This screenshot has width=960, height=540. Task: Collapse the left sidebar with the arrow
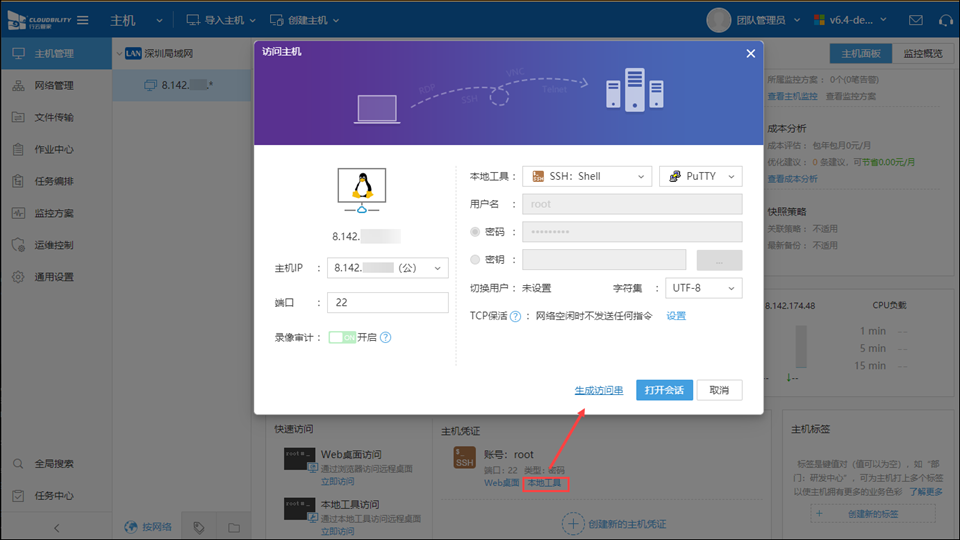click(x=56, y=527)
